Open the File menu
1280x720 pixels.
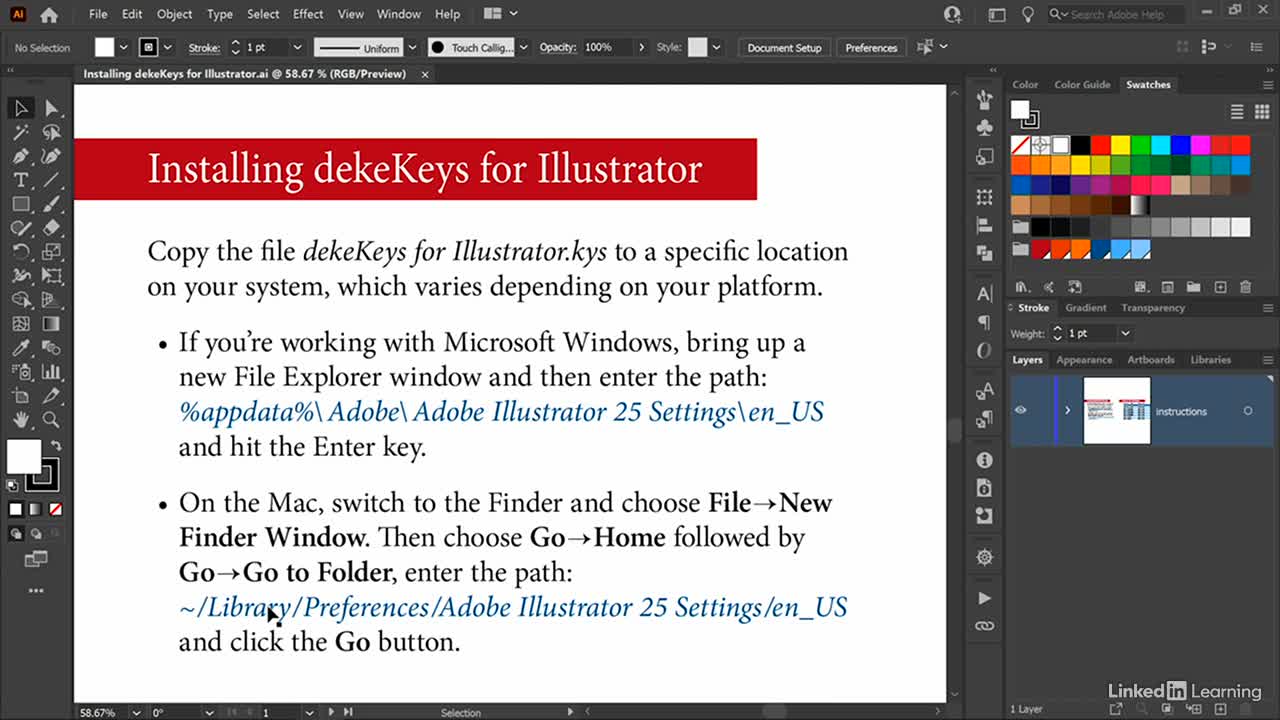click(x=98, y=14)
